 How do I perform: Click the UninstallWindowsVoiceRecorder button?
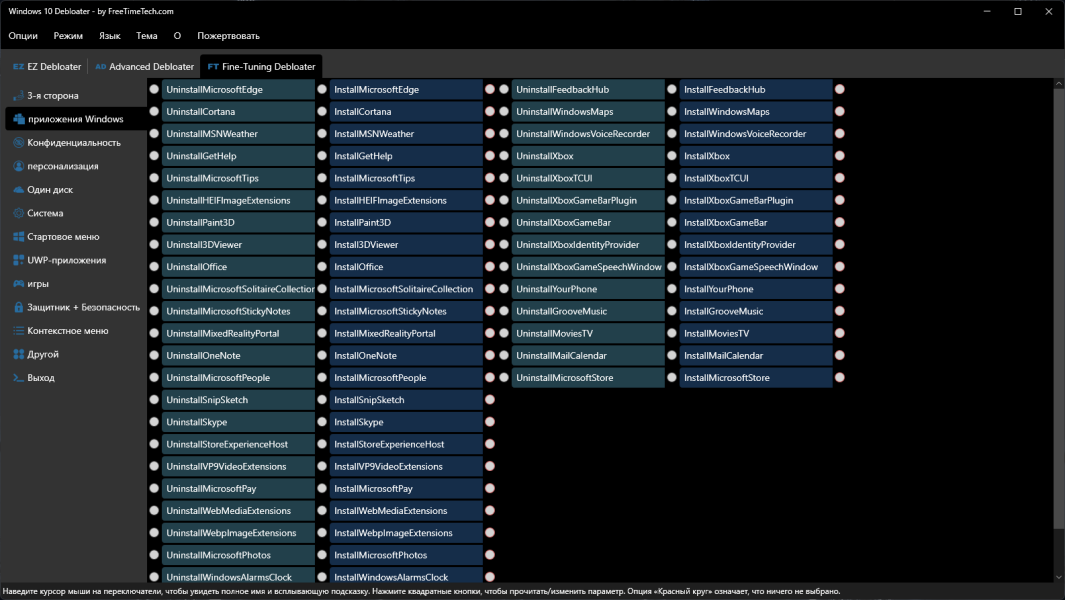588,134
